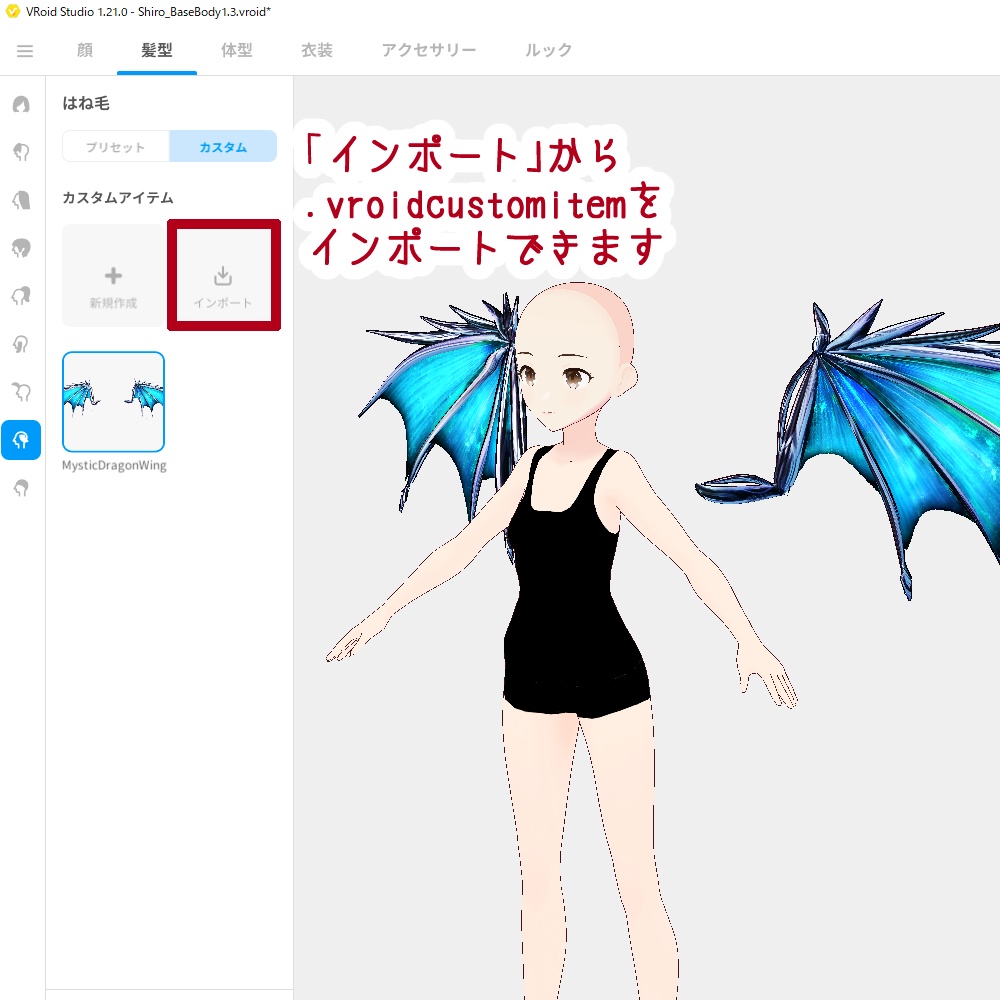Open the アクセサリー accessory tab
The height and width of the screenshot is (1000, 1000).
[428, 50]
